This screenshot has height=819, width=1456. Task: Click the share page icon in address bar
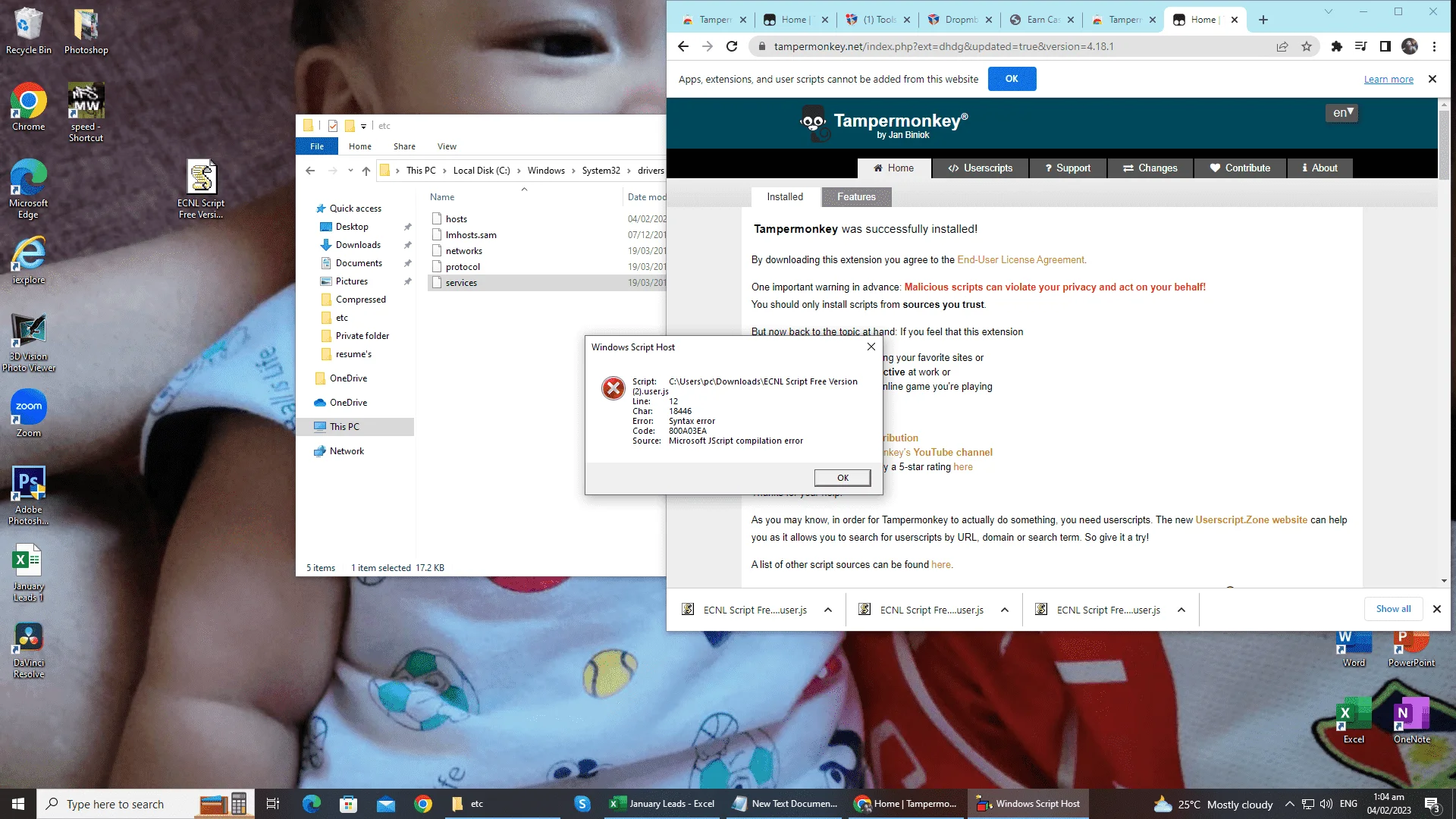[1282, 46]
